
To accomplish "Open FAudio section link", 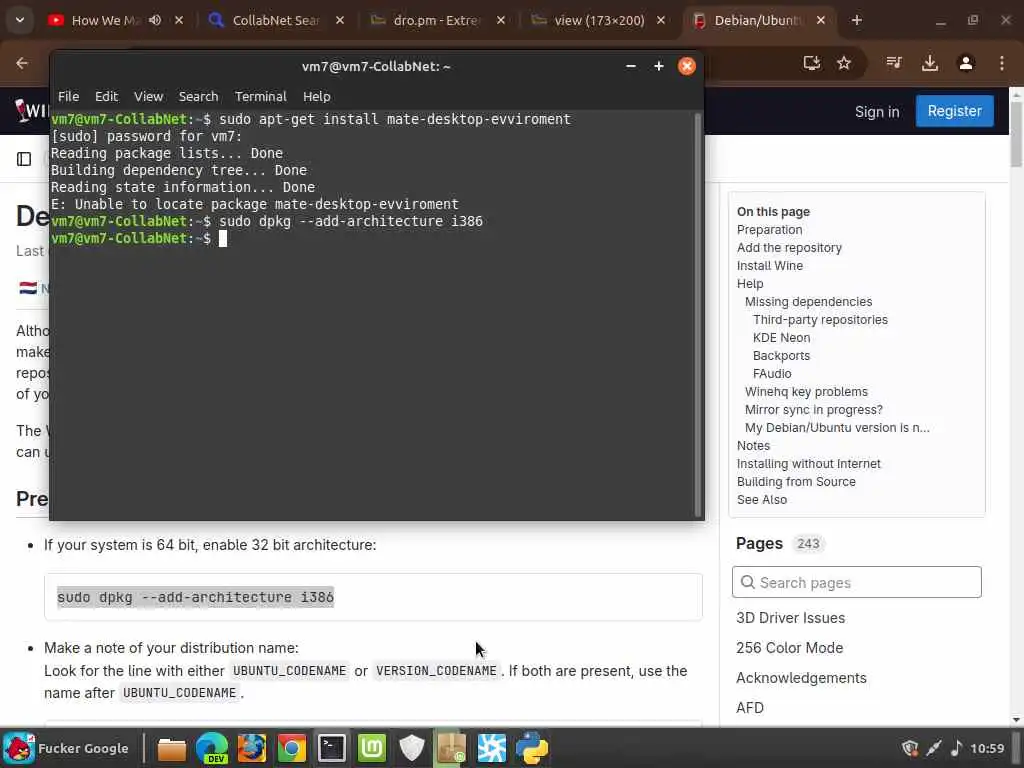I will [x=772, y=374].
